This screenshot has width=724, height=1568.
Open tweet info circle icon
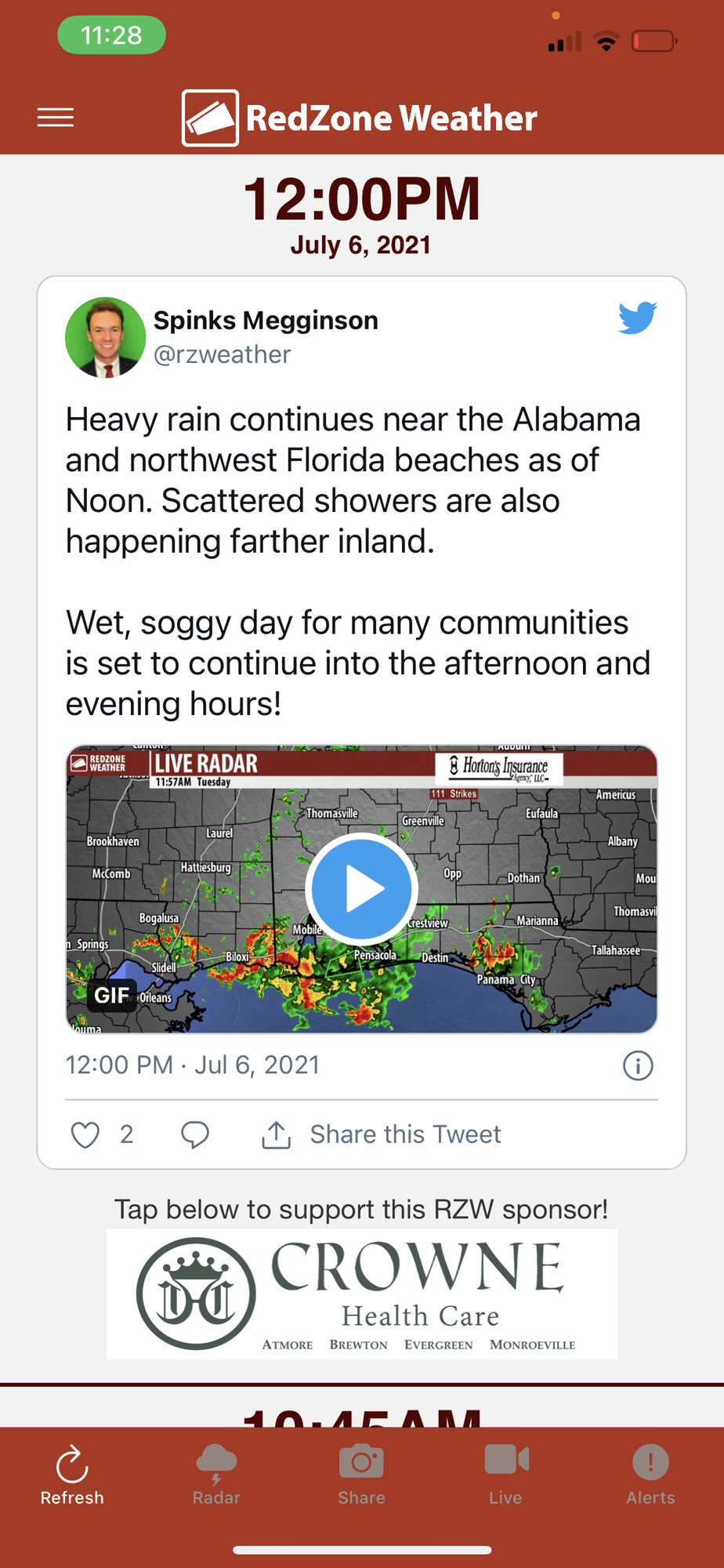click(638, 1065)
